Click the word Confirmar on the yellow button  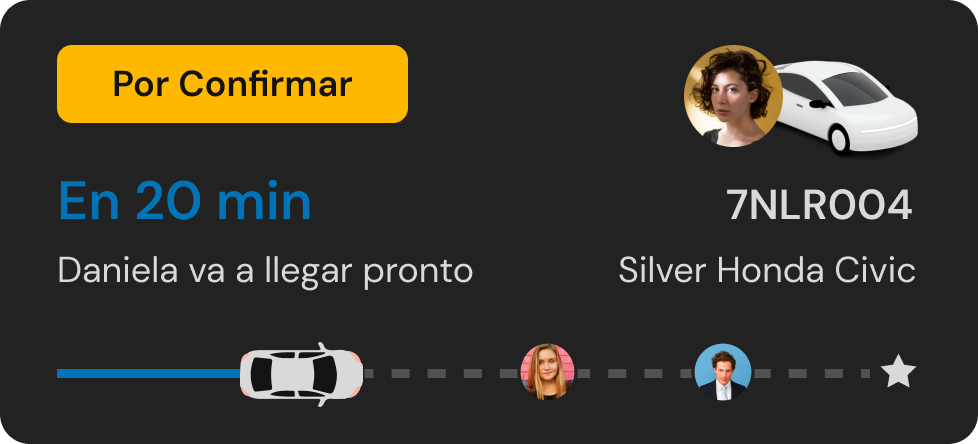click(266, 84)
